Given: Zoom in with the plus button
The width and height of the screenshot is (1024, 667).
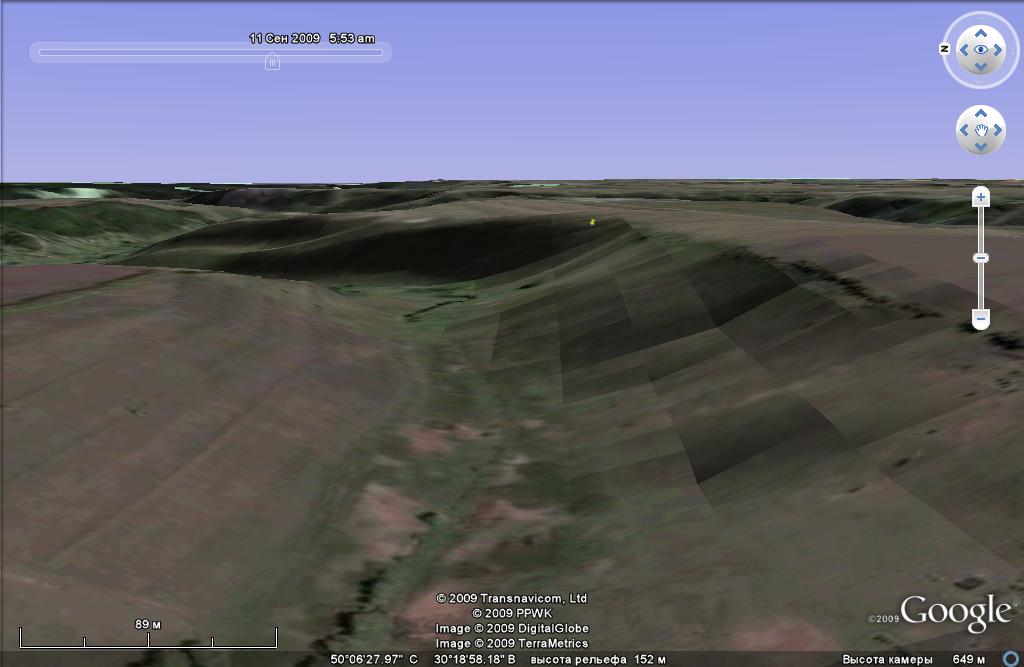Looking at the screenshot, I should point(981,197).
